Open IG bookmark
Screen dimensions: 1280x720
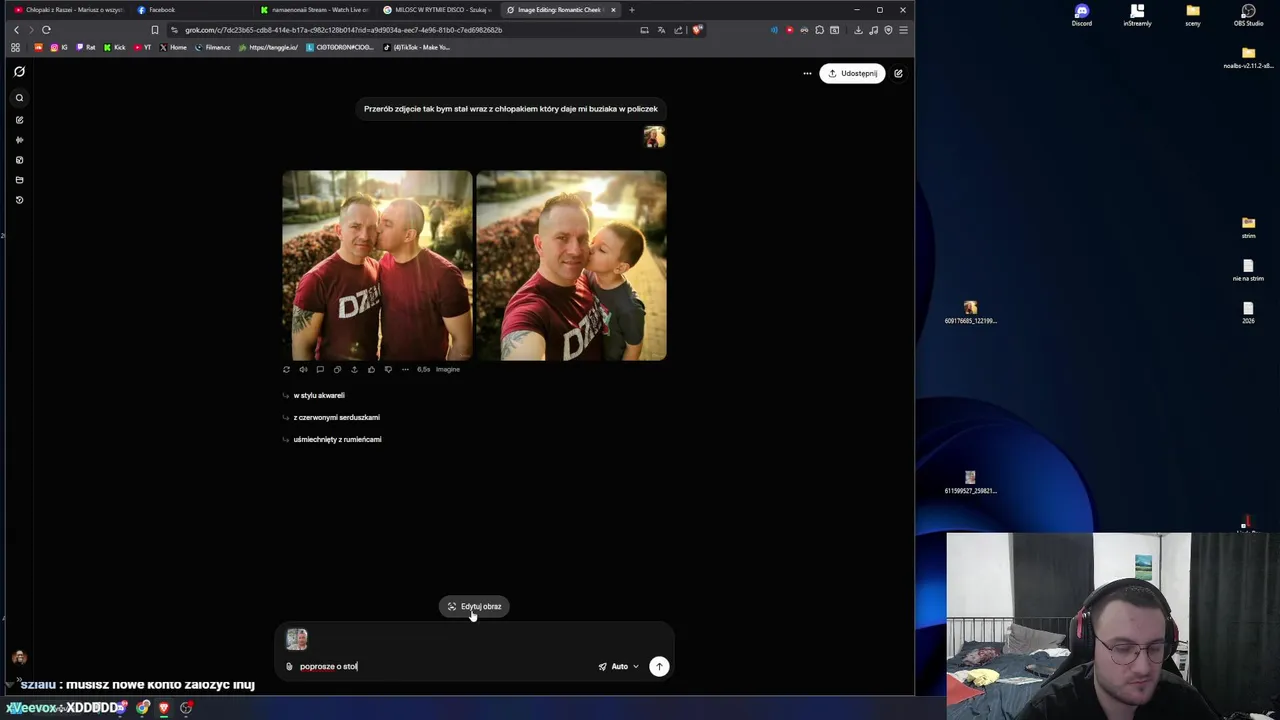point(59,47)
